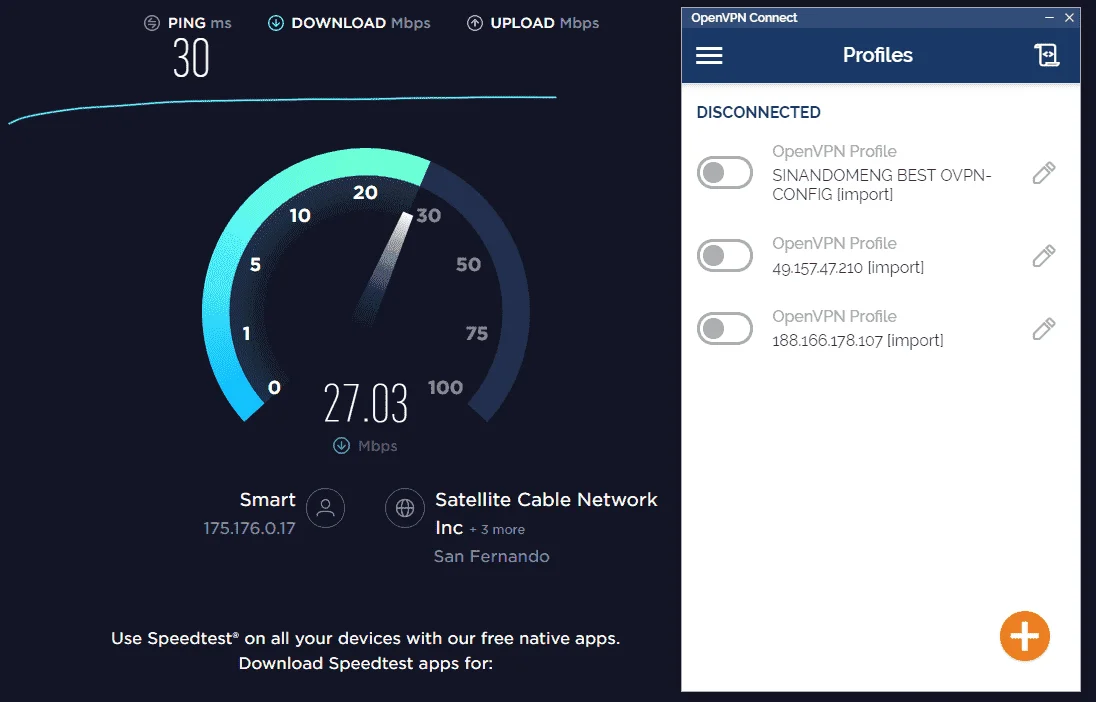Click the Smart ISP name
This screenshot has width=1096, height=702.
click(268, 499)
